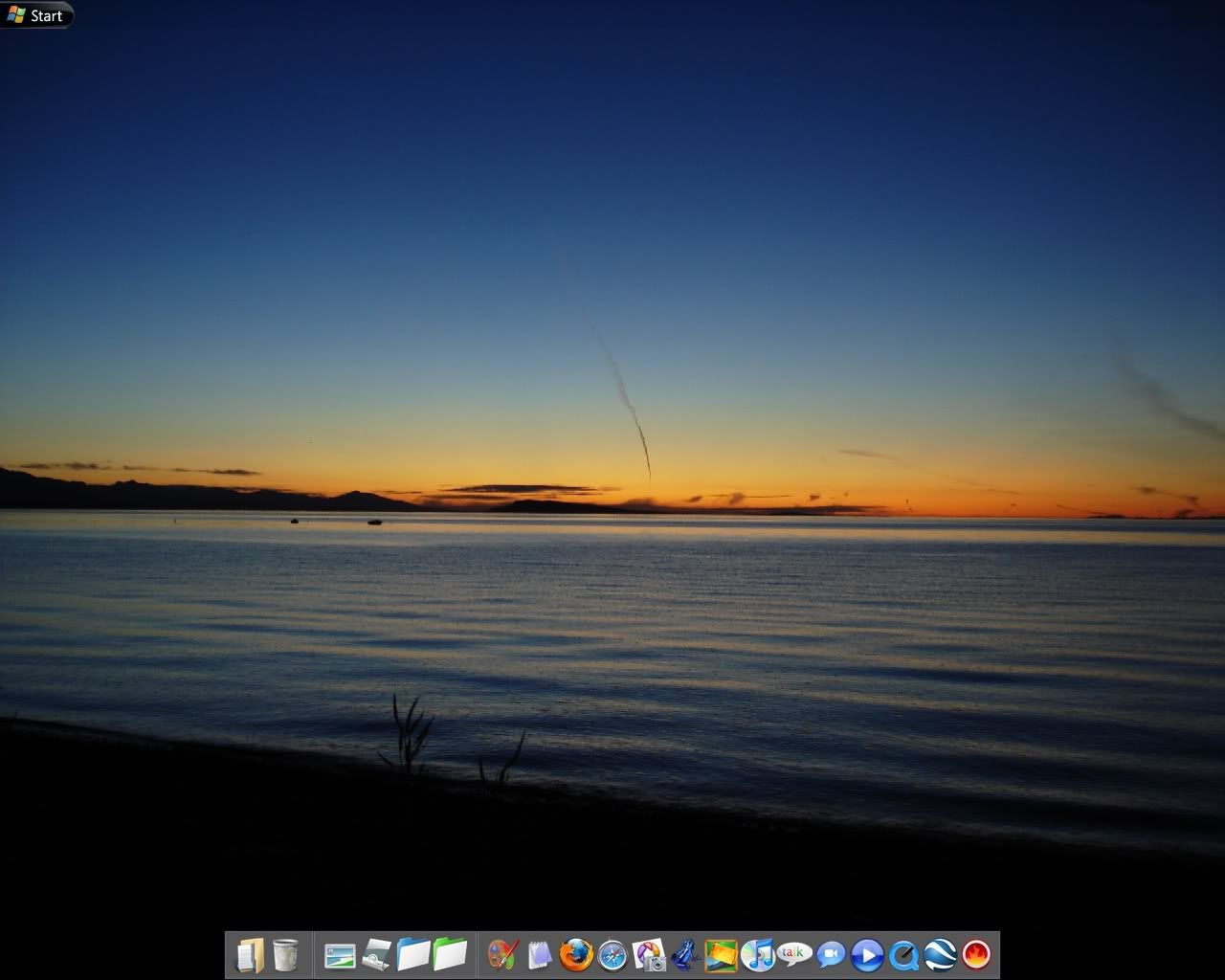Launch the blue video chat bubble icon
Screen dimensions: 1225x980
pos(831,955)
